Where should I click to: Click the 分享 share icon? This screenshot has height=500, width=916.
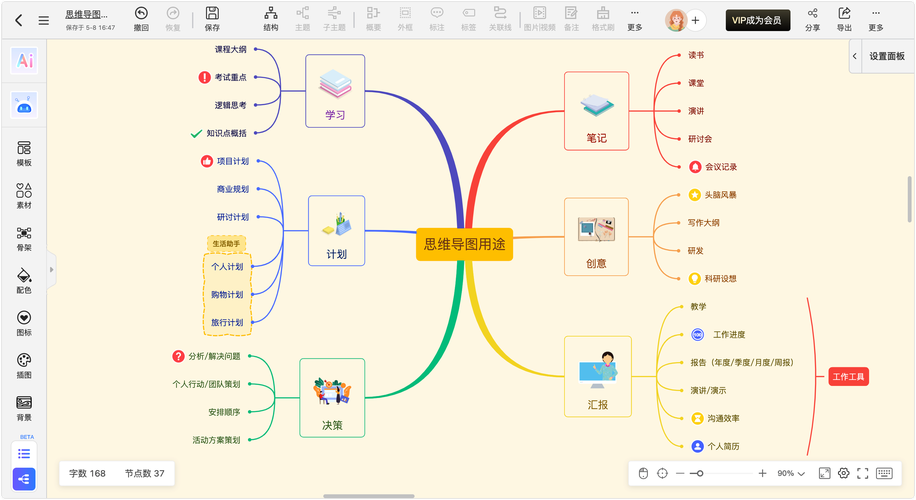[812, 19]
